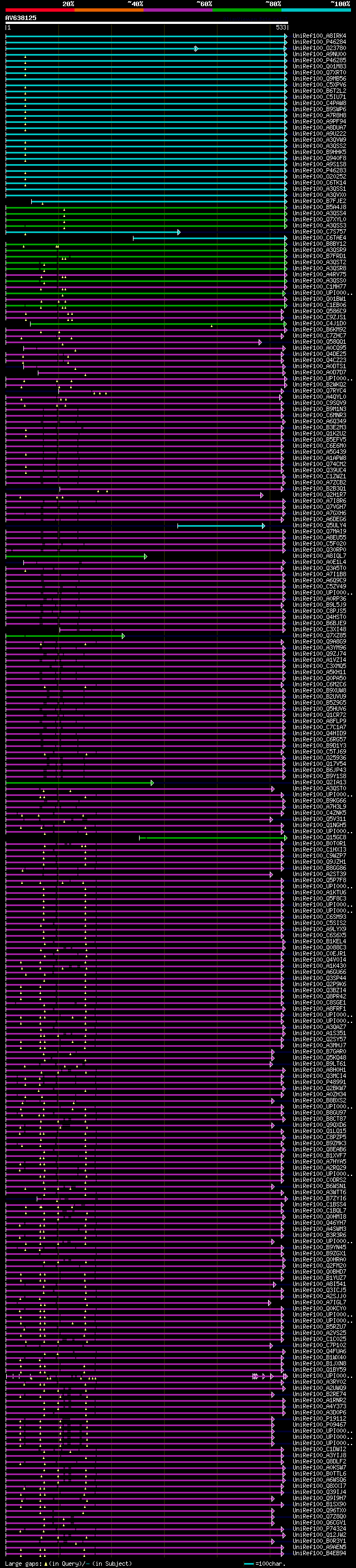The width and height of the screenshot is (356, 1568).
Task: Click the white AV638125 query length bar
Action: 147,22
